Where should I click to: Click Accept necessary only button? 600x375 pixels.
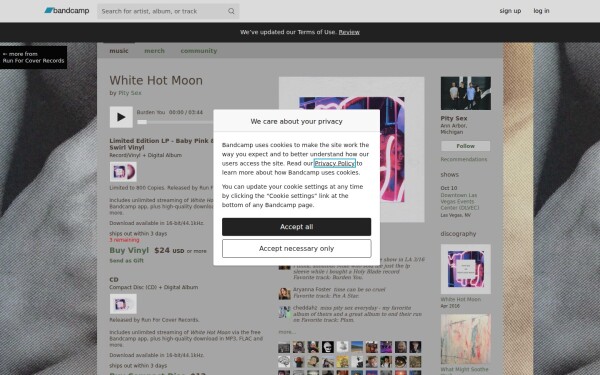coord(296,249)
